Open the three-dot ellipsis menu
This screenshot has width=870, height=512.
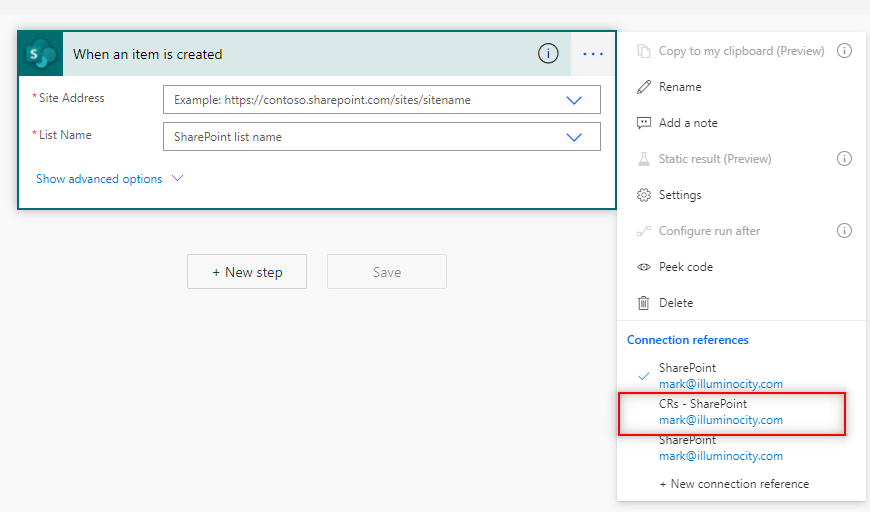[593, 54]
